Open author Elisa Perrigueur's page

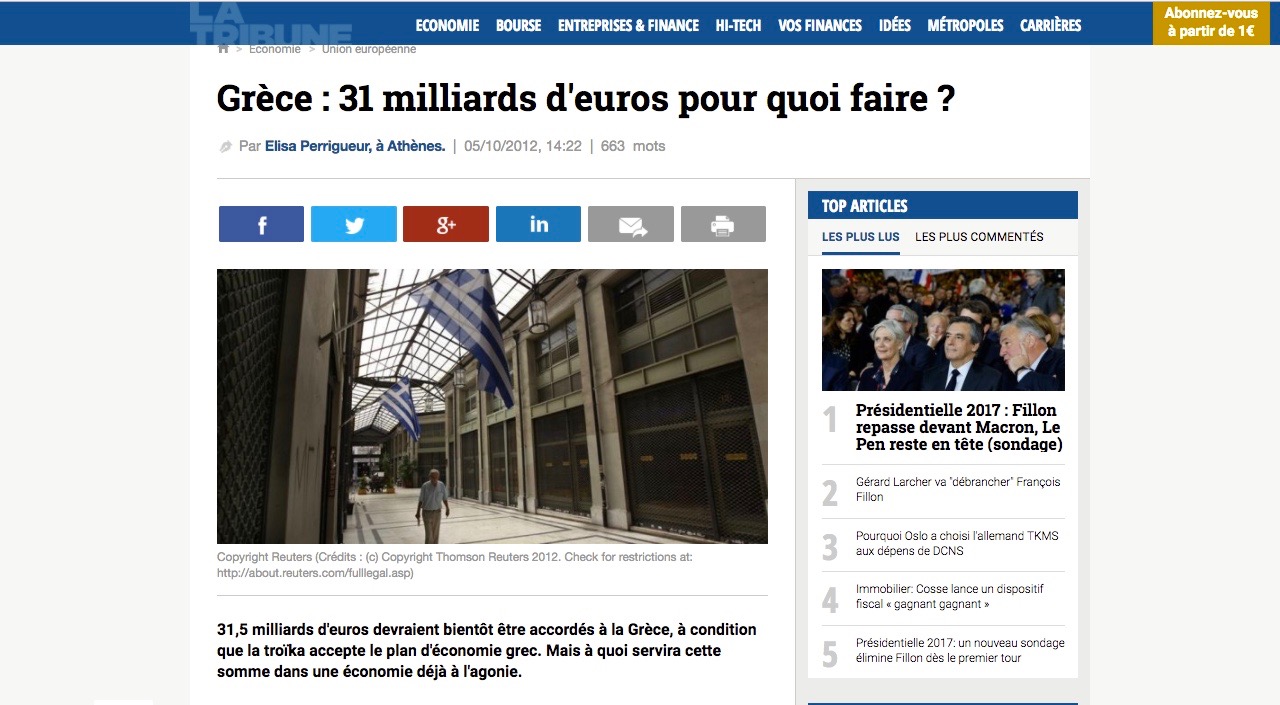(355, 146)
